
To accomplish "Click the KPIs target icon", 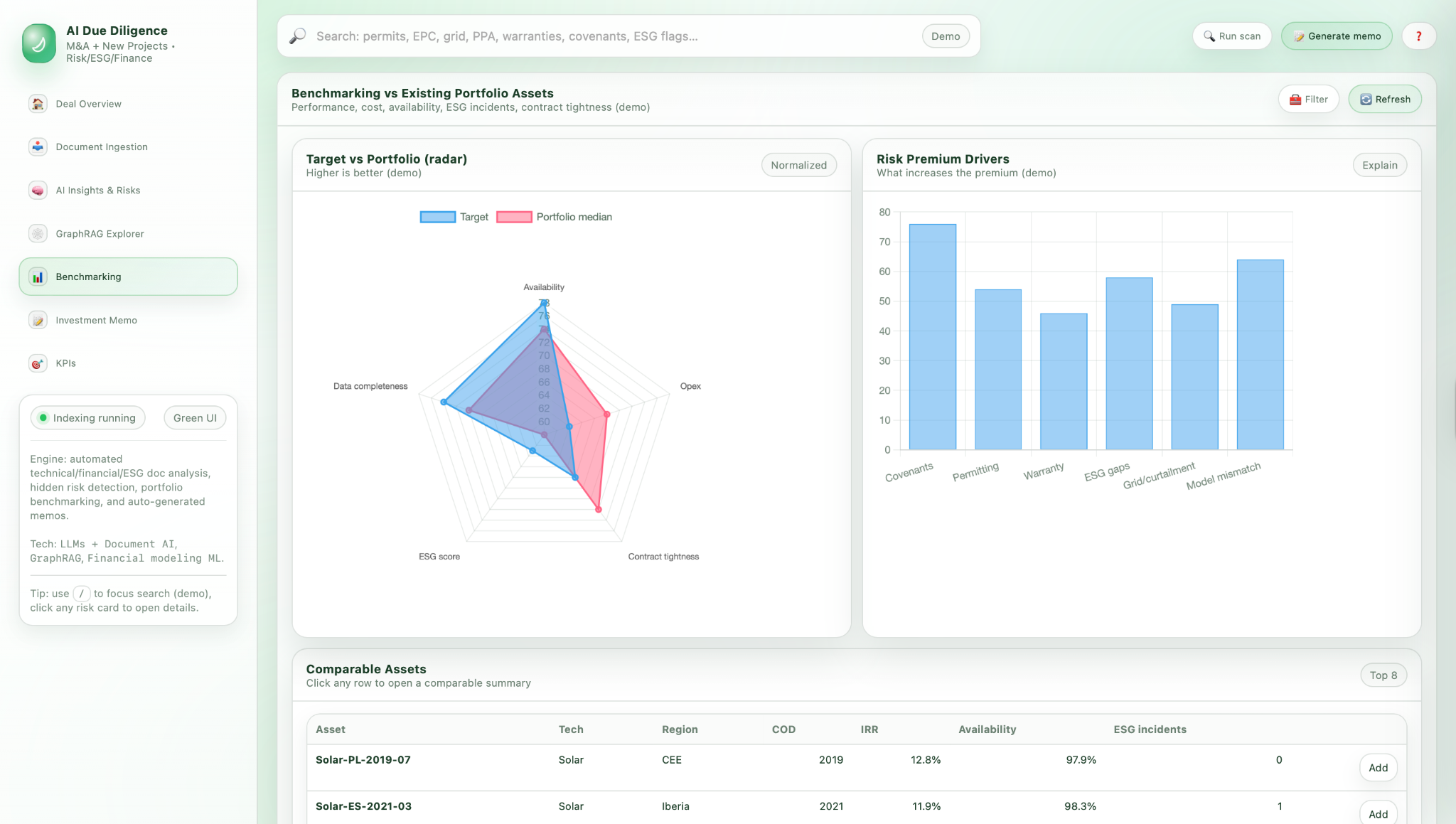I will [38, 363].
